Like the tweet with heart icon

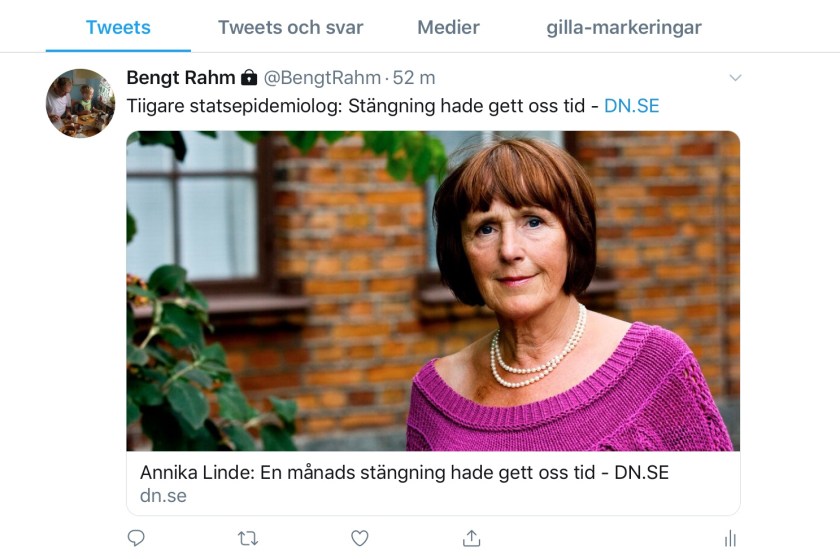click(360, 538)
